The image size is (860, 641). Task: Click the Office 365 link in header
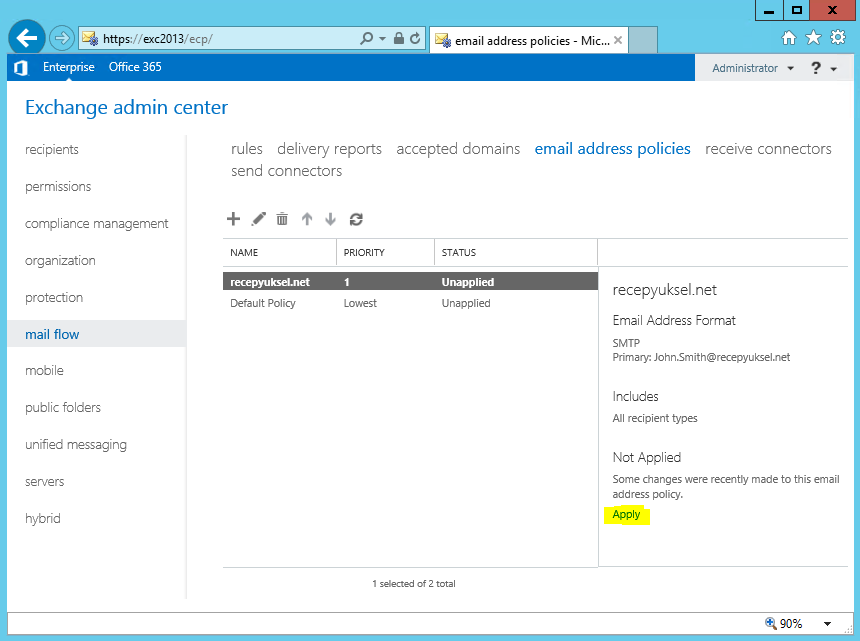(135, 67)
